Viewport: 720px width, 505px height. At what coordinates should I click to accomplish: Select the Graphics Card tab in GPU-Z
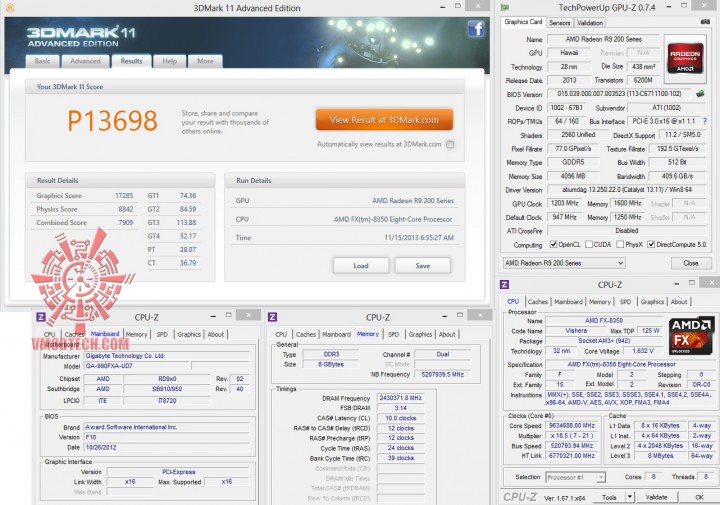point(523,22)
